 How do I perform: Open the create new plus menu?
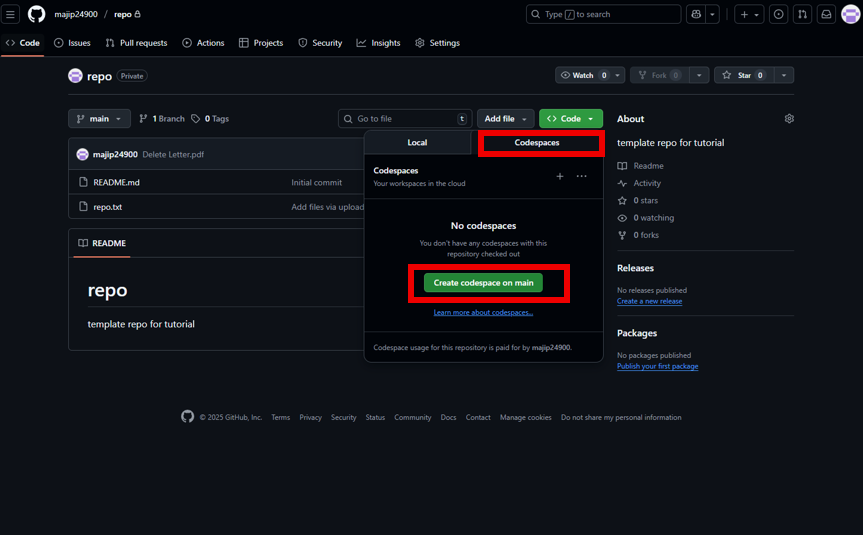[749, 14]
